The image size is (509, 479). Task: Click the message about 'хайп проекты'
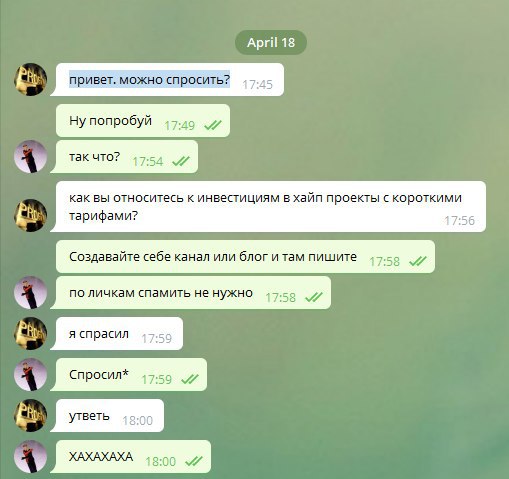click(x=271, y=206)
